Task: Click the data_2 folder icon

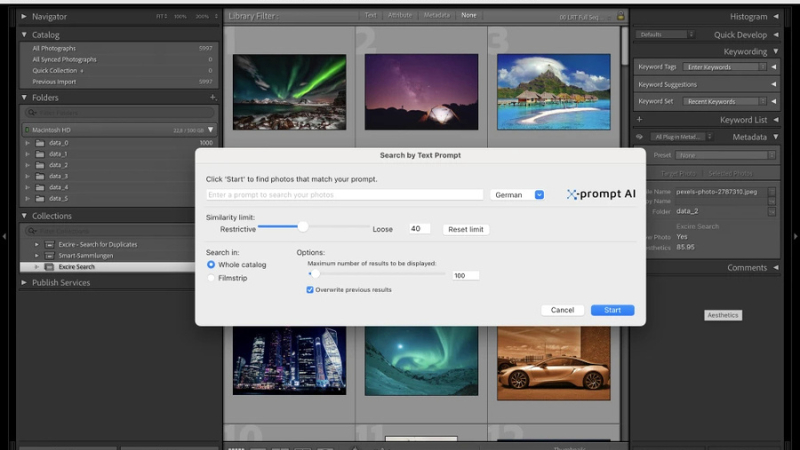Action: pyautogui.click(x=40, y=165)
